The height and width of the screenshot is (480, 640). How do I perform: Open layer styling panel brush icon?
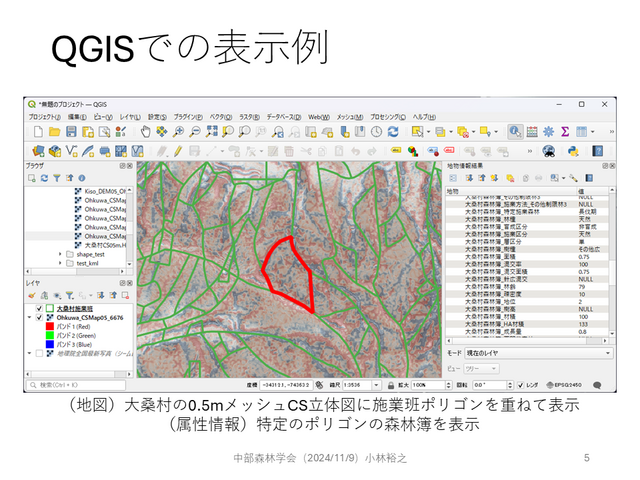click(32, 295)
